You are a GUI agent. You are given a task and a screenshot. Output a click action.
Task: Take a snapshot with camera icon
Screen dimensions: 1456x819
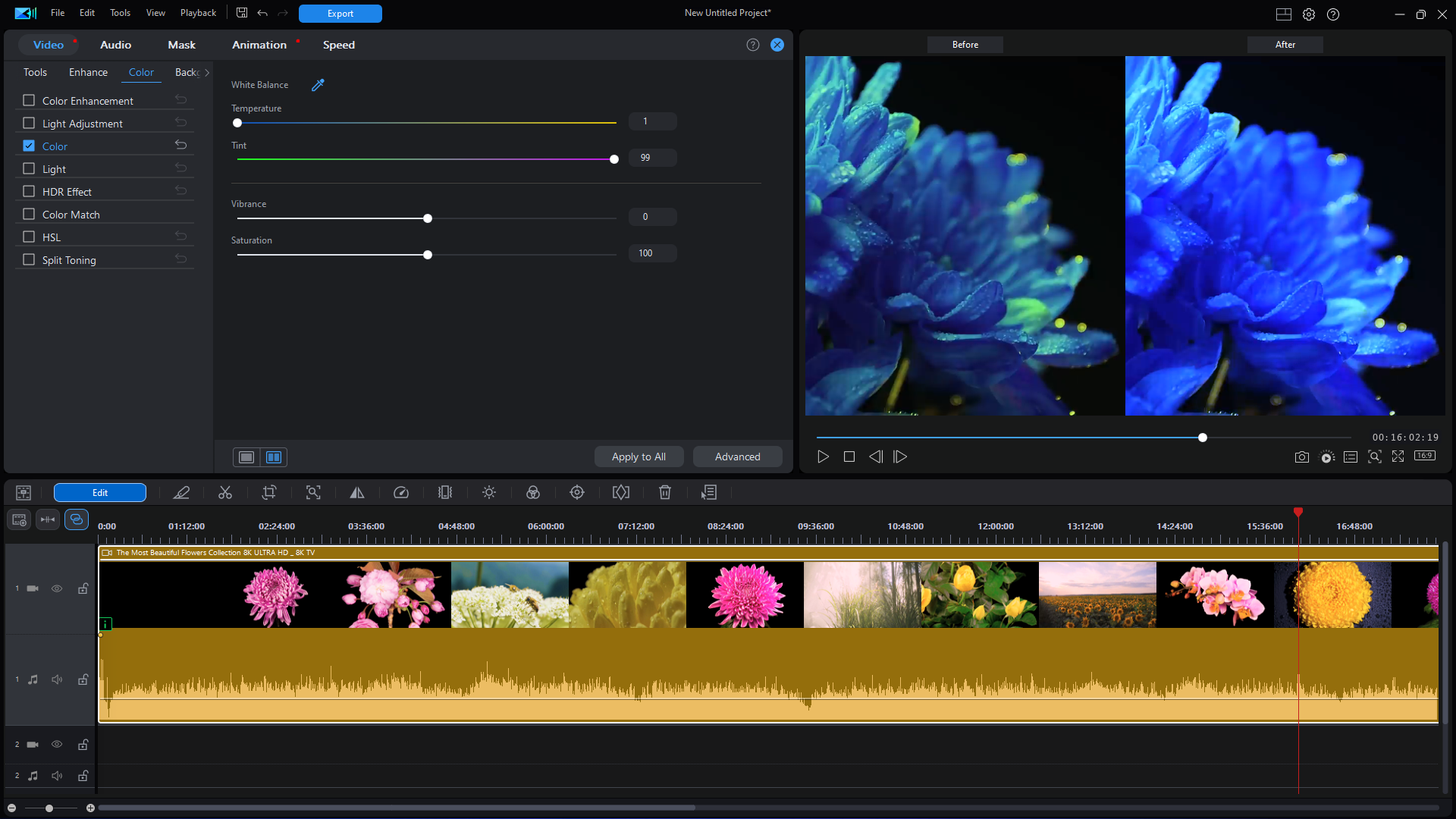(x=1302, y=457)
